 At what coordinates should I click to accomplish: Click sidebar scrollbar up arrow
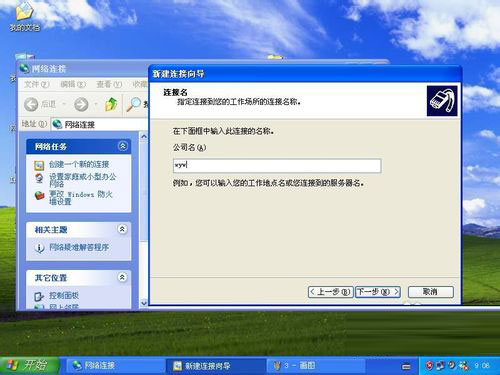pyautogui.click(x=144, y=136)
